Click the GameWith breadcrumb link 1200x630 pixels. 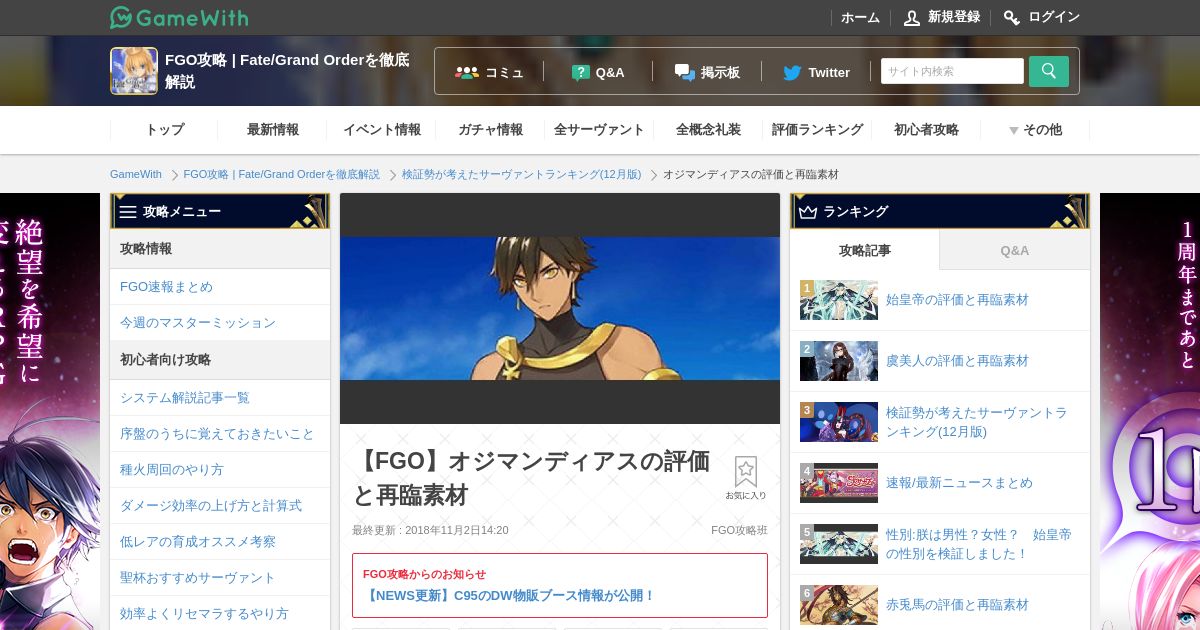pos(136,174)
